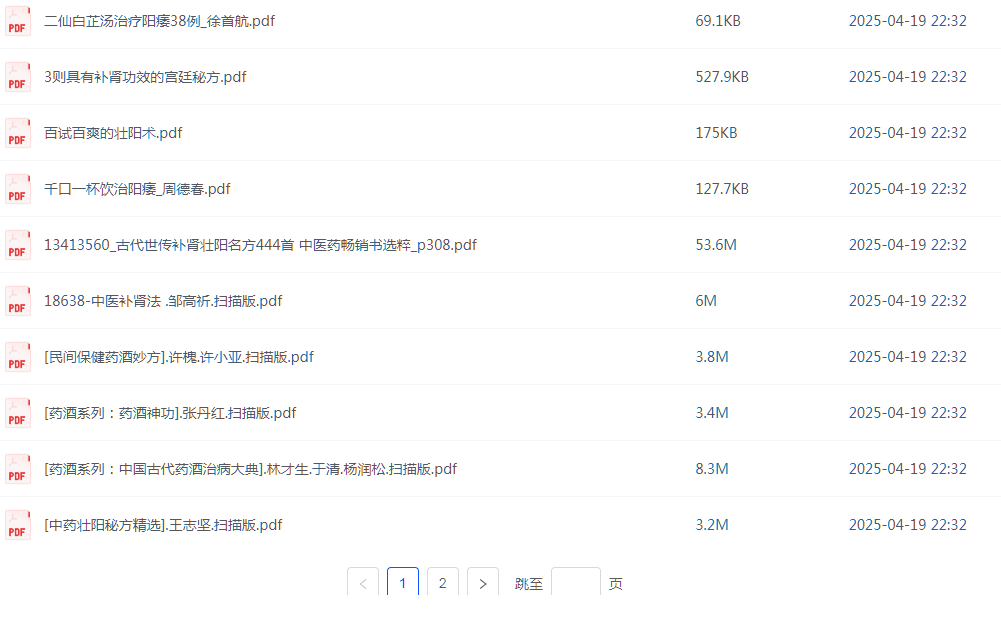Click date of 18638-中医补肾法 row
This screenshot has height=618, width=1001.
click(908, 301)
